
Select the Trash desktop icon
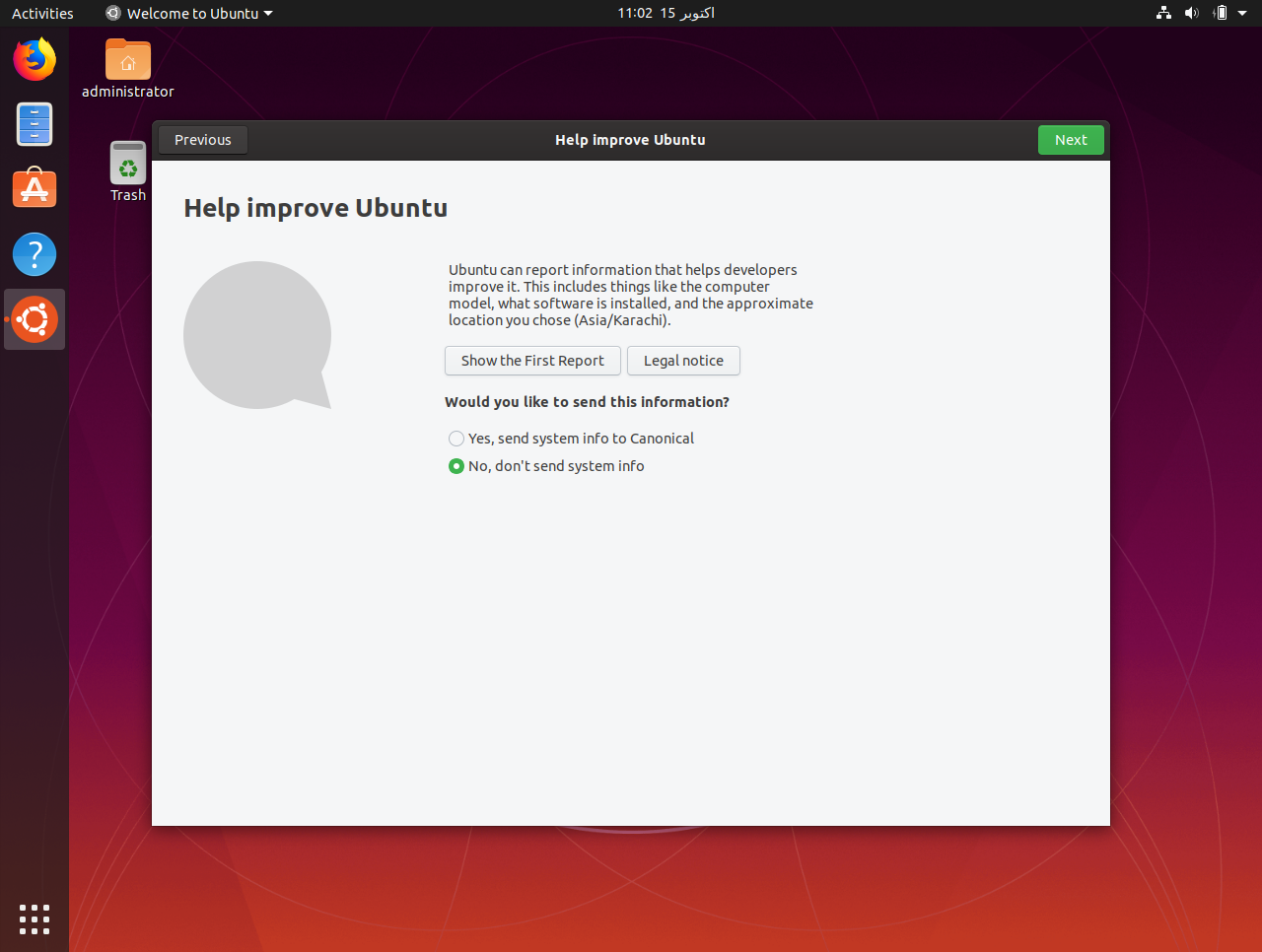pyautogui.click(x=128, y=171)
